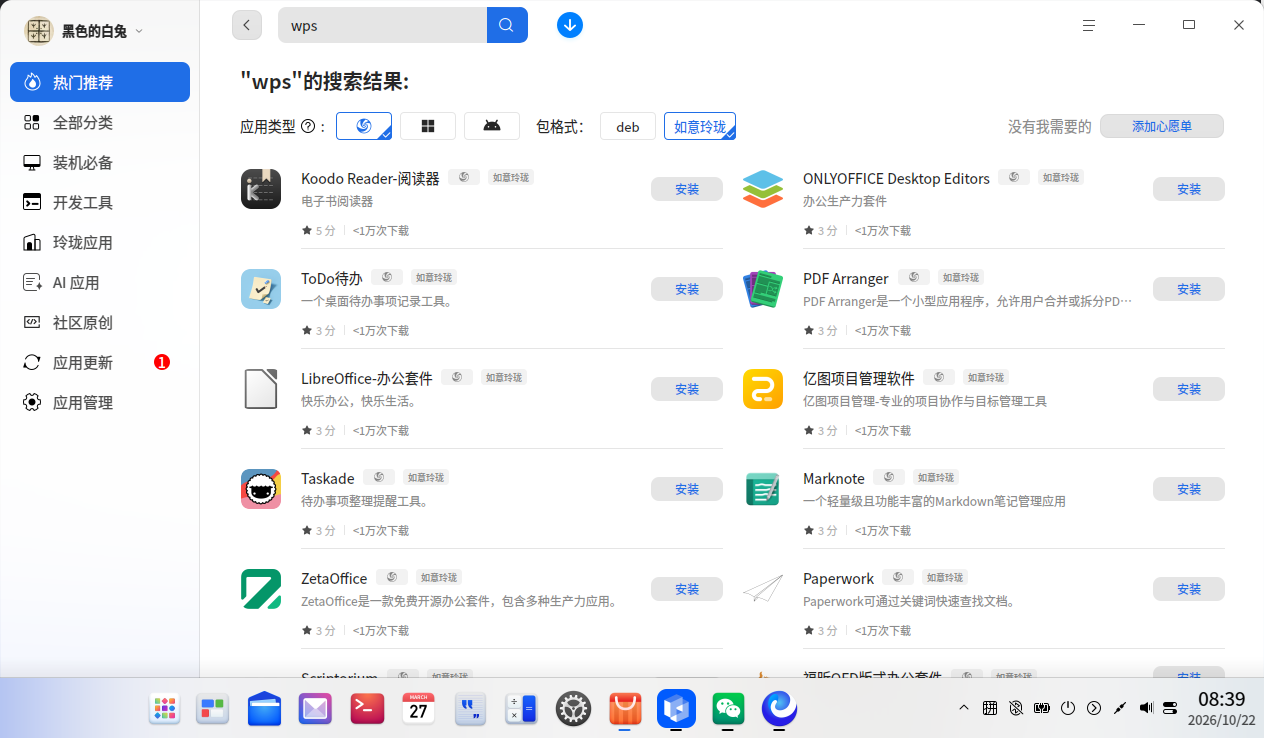Click the clock showing 08:39
Image resolution: width=1264 pixels, height=738 pixels.
coord(1221,699)
